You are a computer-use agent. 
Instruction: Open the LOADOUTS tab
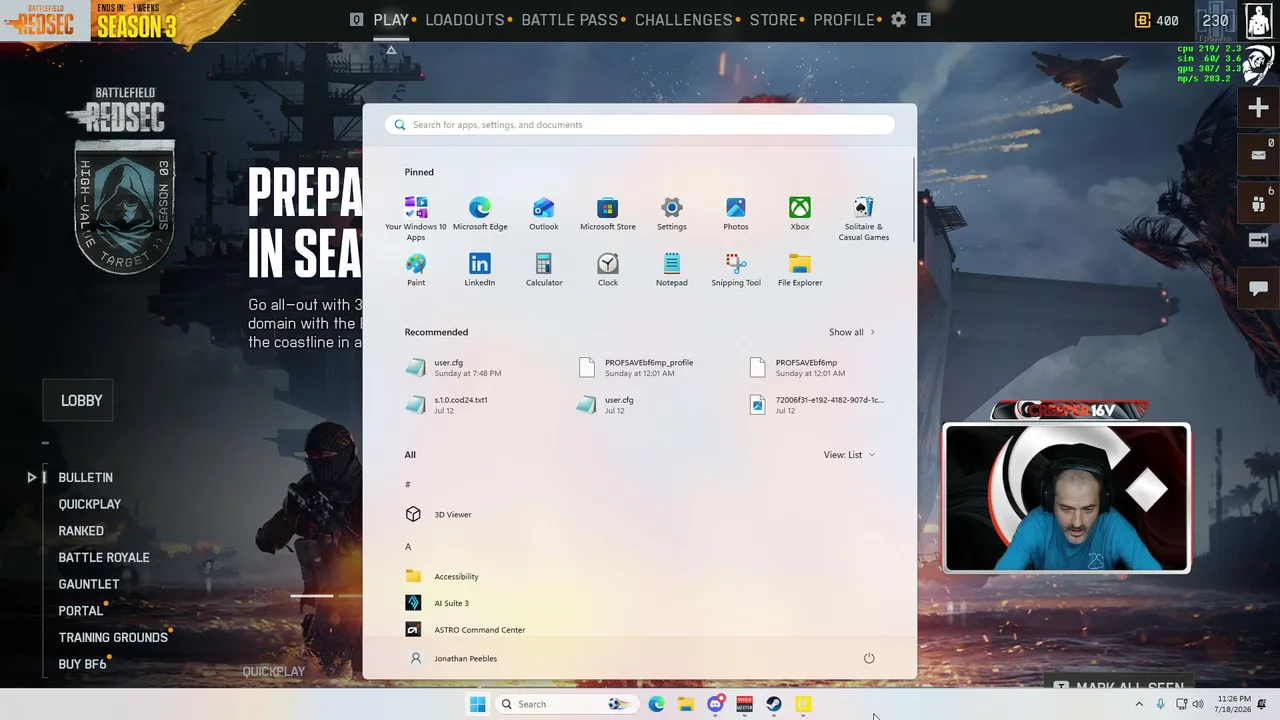pos(465,20)
